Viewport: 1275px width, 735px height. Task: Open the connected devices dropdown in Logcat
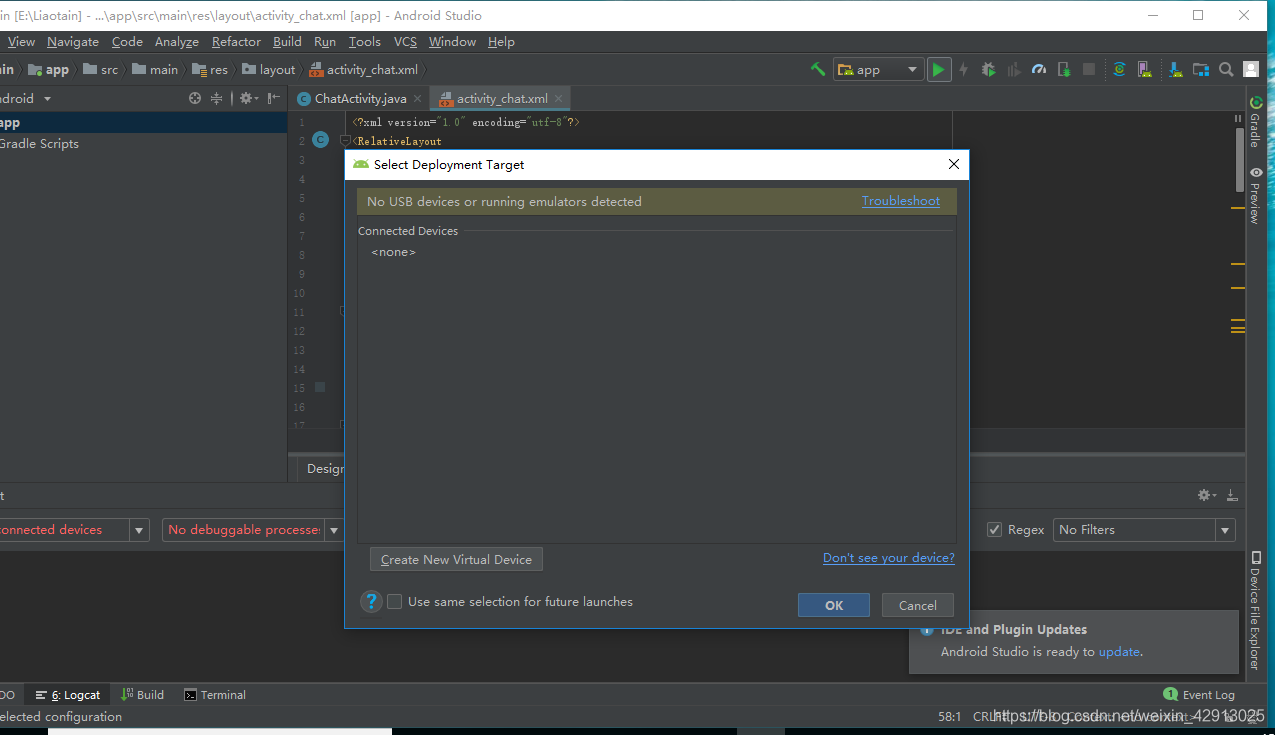pos(140,530)
